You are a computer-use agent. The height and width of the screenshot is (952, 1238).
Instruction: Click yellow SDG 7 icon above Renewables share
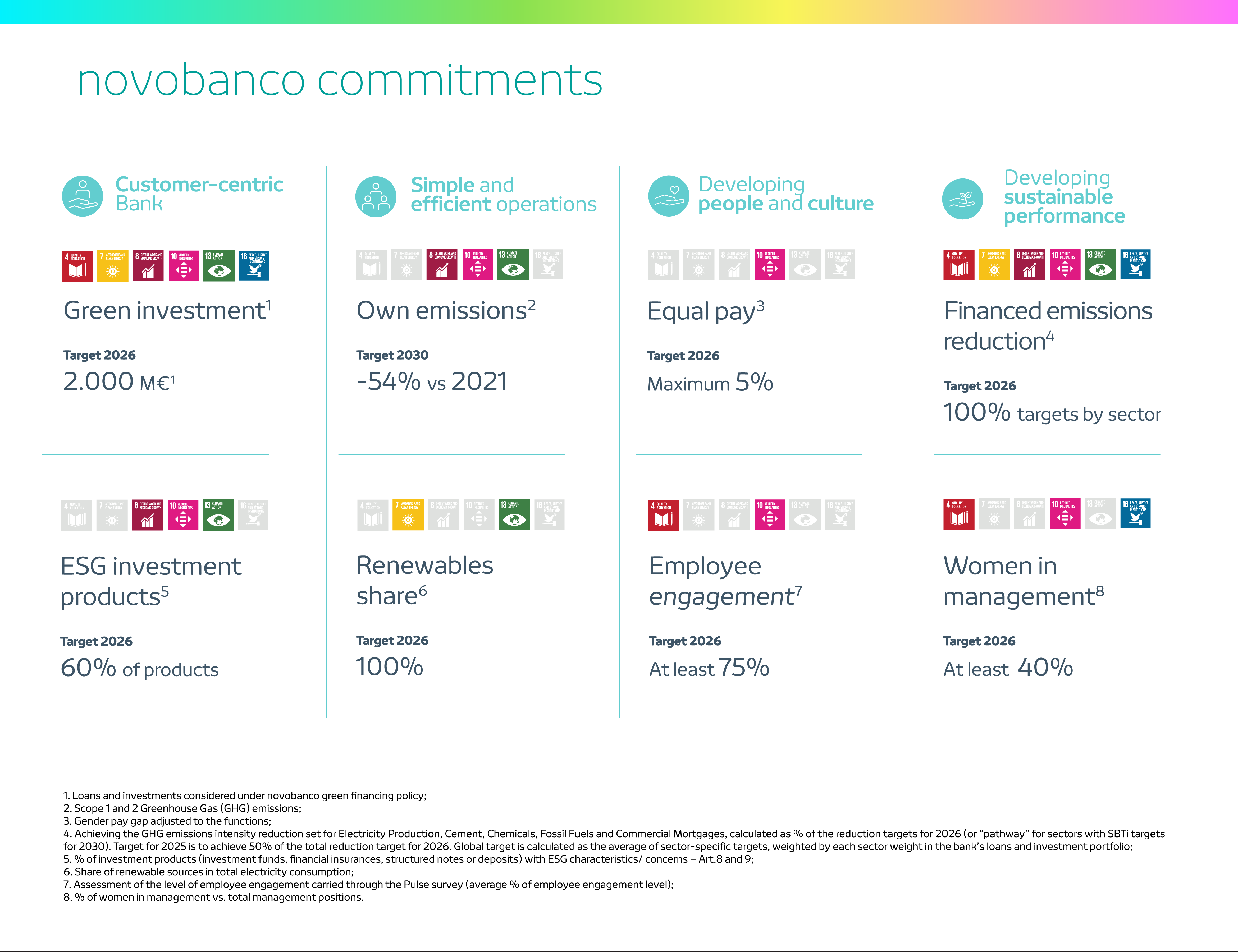(408, 514)
